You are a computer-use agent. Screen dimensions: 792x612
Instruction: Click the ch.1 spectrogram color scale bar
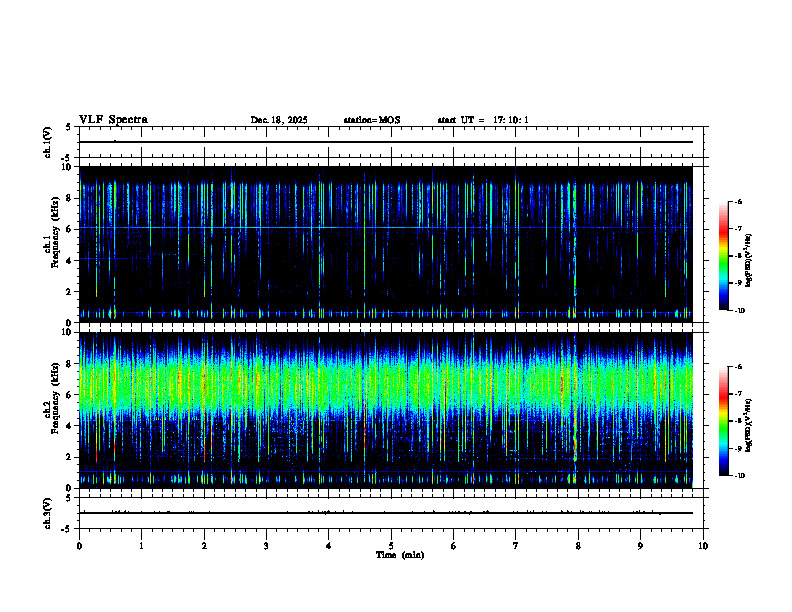point(723,256)
